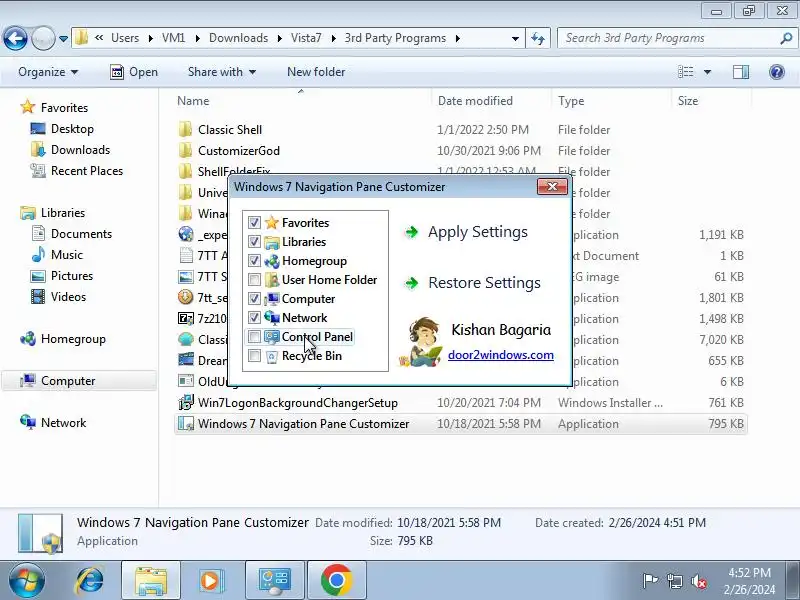Click the Pictures library icon
Screen dimensions: 800x600
(38, 276)
